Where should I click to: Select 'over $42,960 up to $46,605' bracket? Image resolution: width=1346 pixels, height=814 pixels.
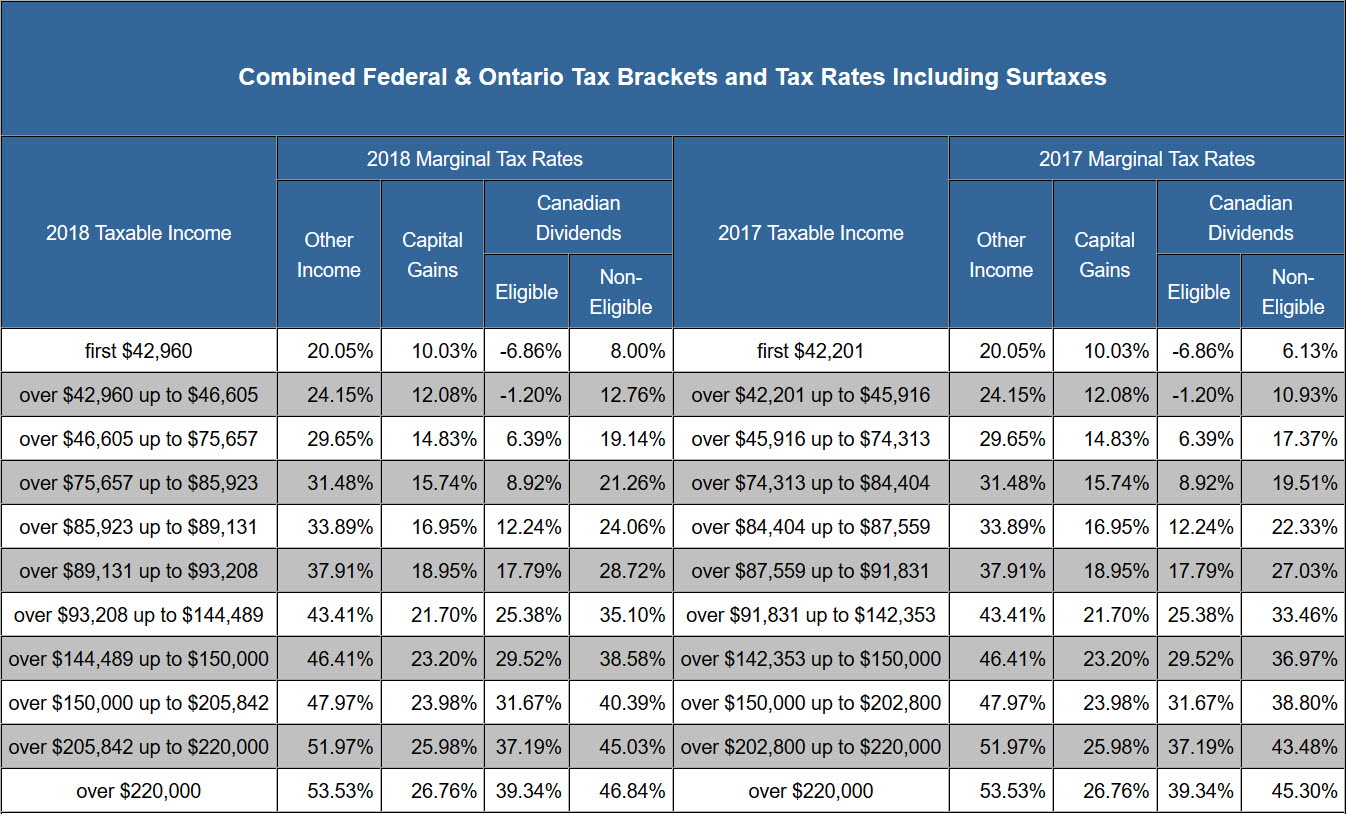pyautogui.click(x=138, y=394)
